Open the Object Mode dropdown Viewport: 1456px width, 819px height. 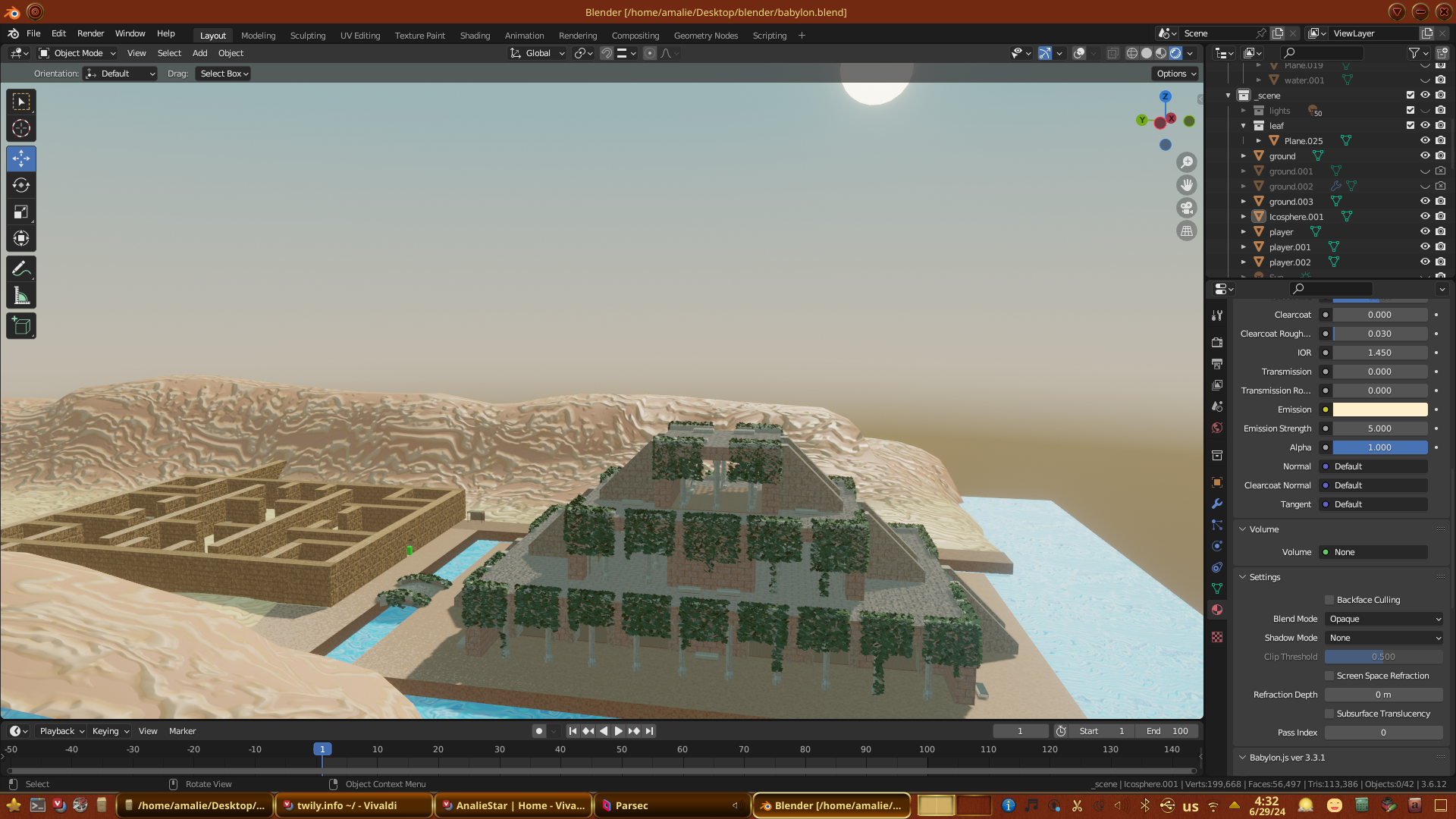point(77,53)
